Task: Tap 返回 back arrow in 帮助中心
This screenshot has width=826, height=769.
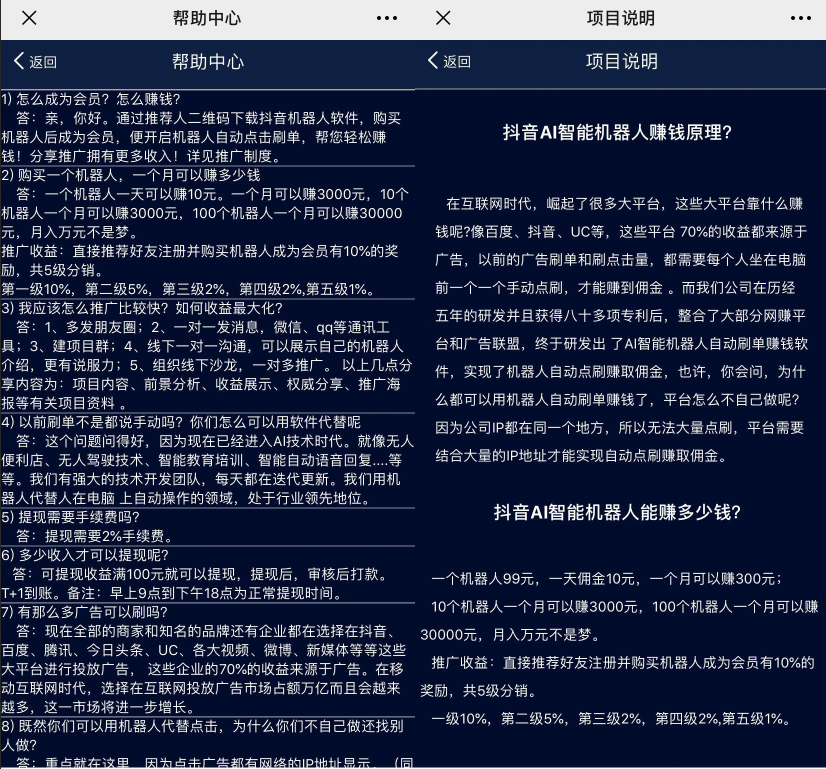Action: 35,61
